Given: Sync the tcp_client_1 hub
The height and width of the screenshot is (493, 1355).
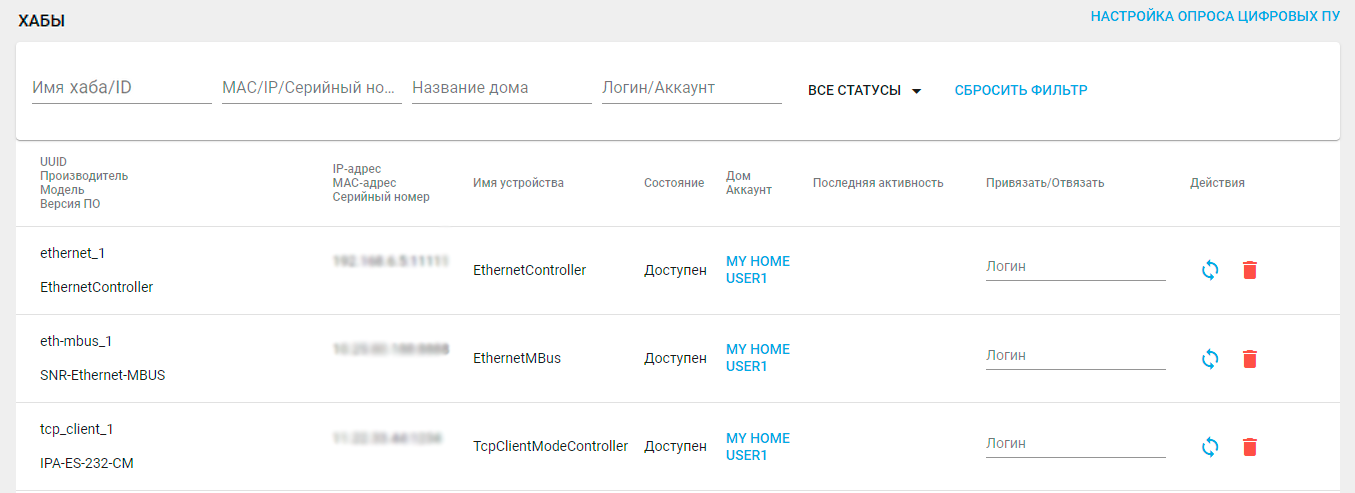Looking at the screenshot, I should (x=1210, y=446).
